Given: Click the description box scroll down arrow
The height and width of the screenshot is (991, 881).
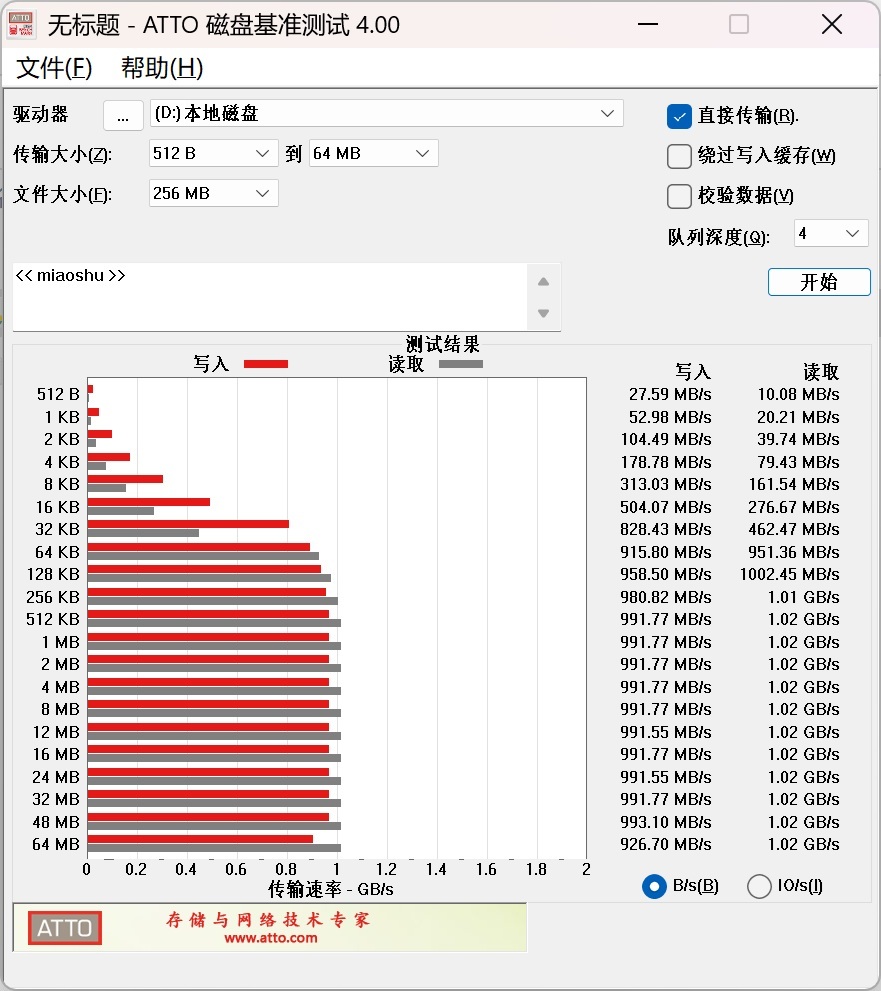Looking at the screenshot, I should click(x=544, y=313).
